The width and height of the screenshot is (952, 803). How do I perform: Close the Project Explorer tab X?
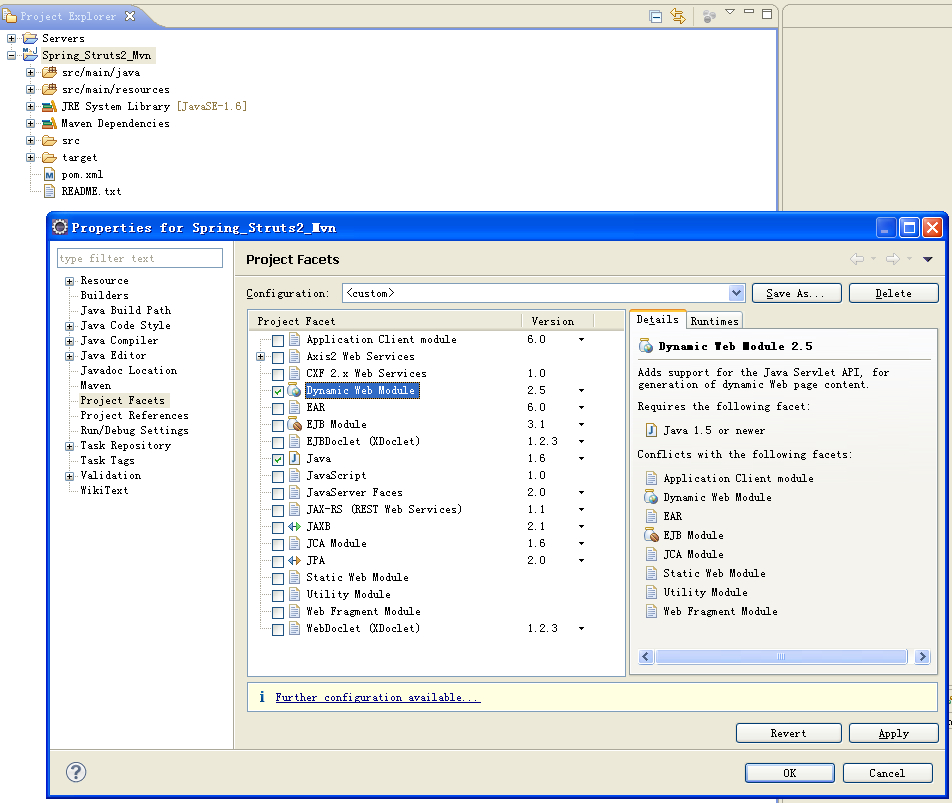click(130, 16)
